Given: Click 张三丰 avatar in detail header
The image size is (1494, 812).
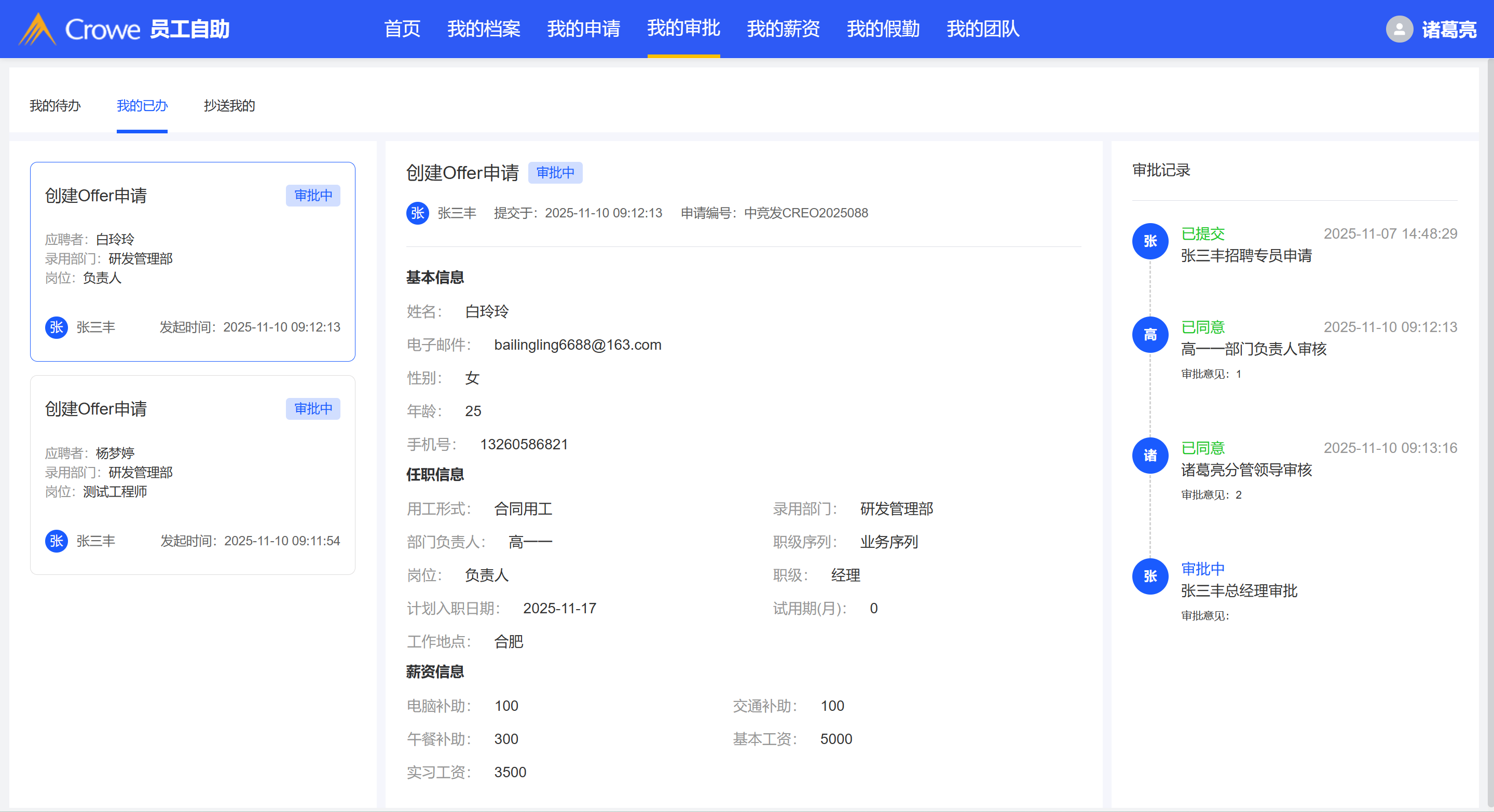Looking at the screenshot, I should point(418,213).
